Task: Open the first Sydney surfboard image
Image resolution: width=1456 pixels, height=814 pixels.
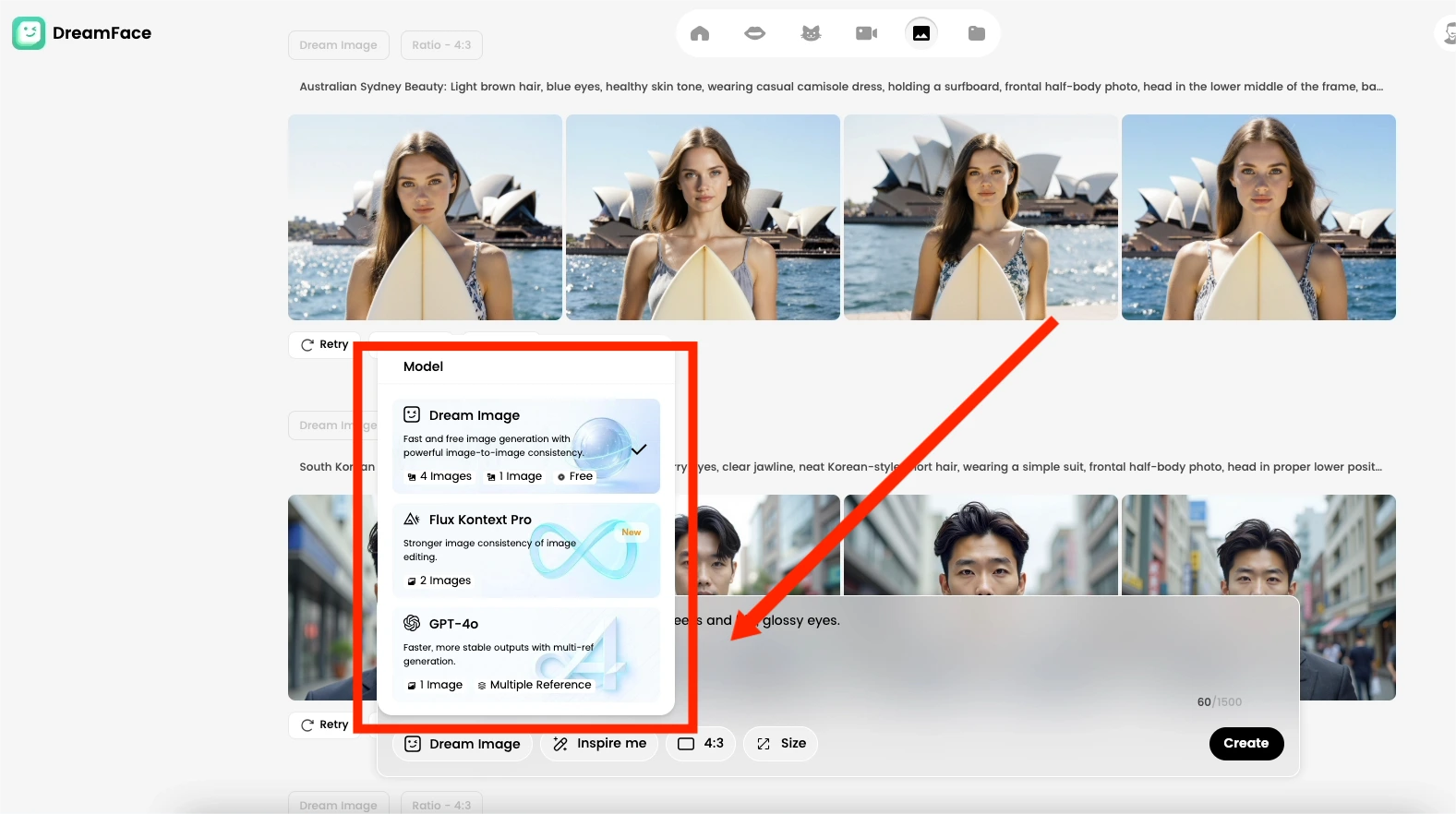Action: point(425,217)
